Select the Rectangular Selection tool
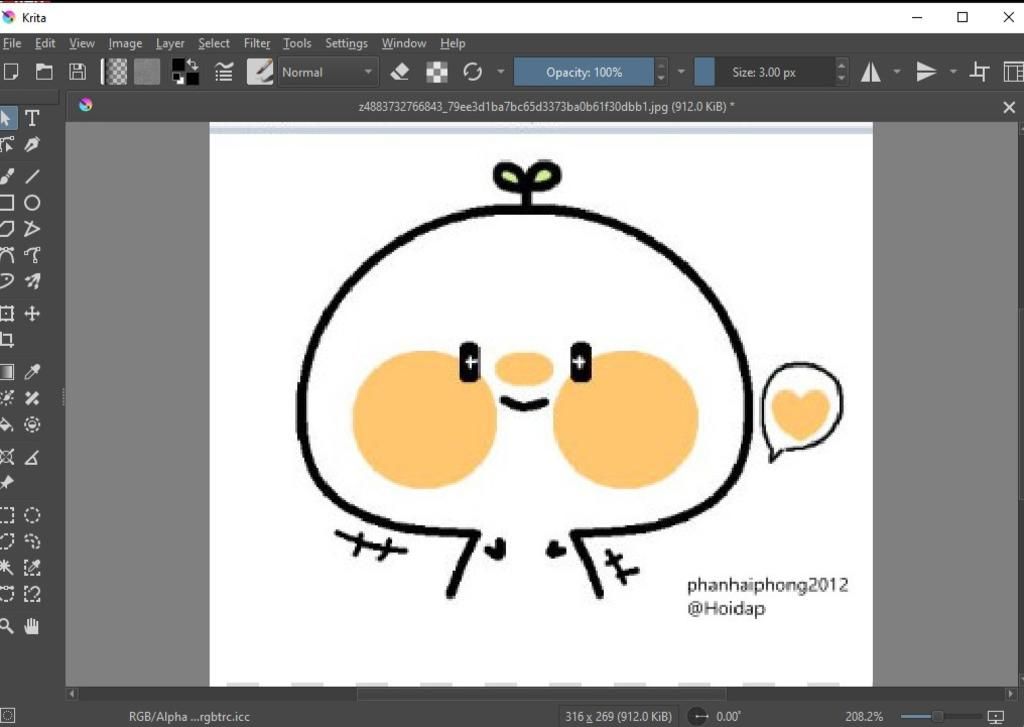This screenshot has height=727, width=1024. 7,515
